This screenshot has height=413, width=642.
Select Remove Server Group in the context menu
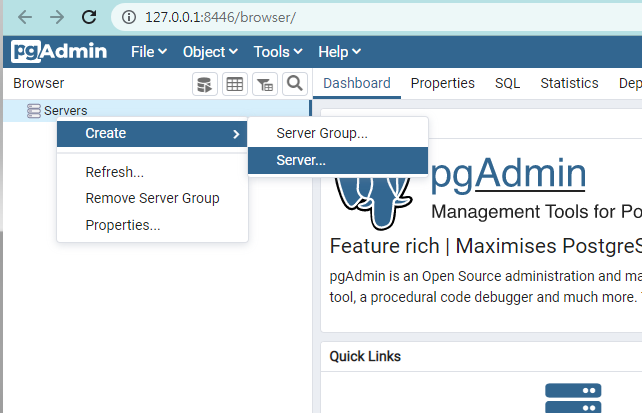[x=152, y=198]
